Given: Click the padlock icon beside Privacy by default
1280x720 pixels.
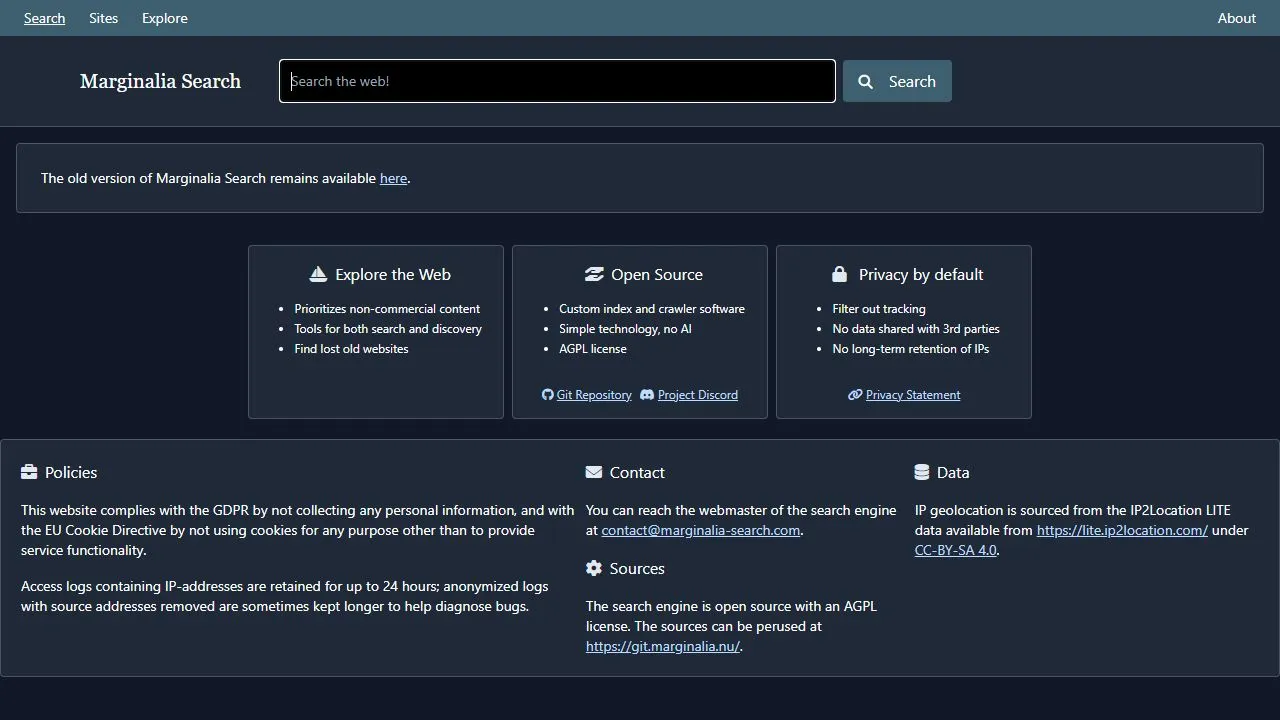Looking at the screenshot, I should tap(840, 274).
